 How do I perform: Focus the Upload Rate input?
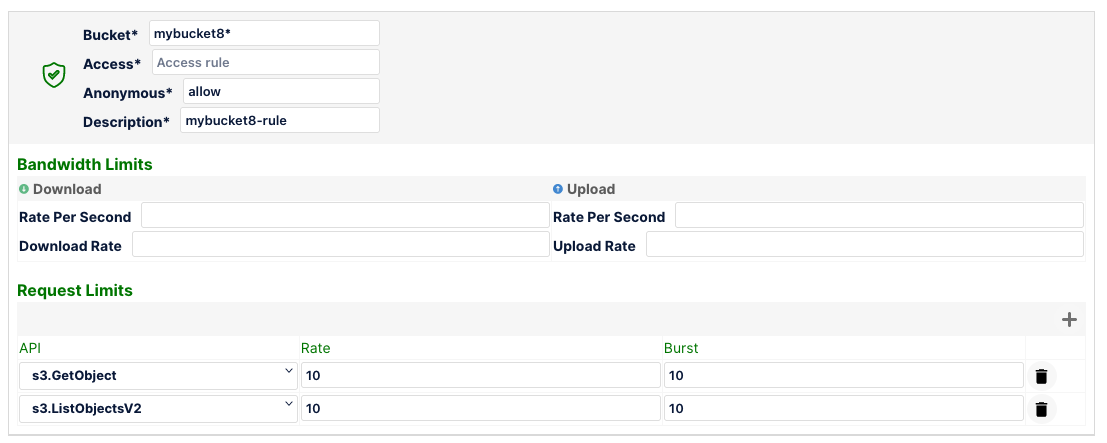tap(864, 245)
